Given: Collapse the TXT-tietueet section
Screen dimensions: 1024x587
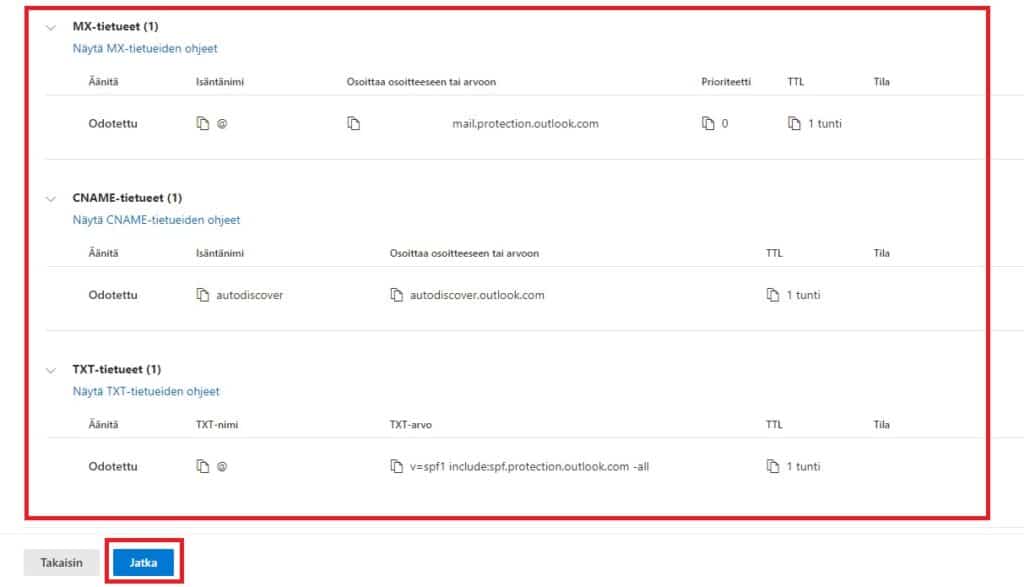Looking at the screenshot, I should click(51, 370).
